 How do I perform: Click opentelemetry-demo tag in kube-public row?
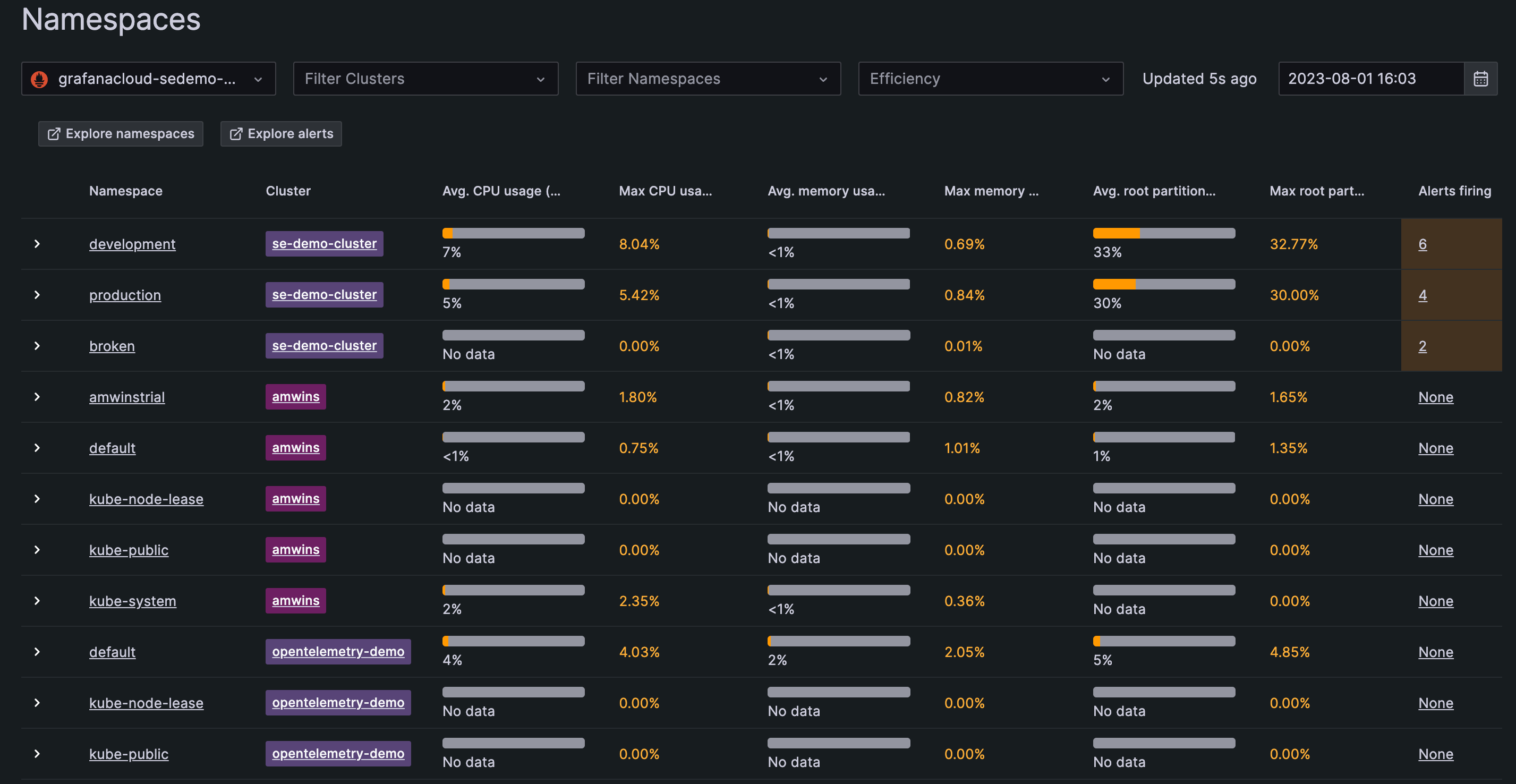pos(338,753)
